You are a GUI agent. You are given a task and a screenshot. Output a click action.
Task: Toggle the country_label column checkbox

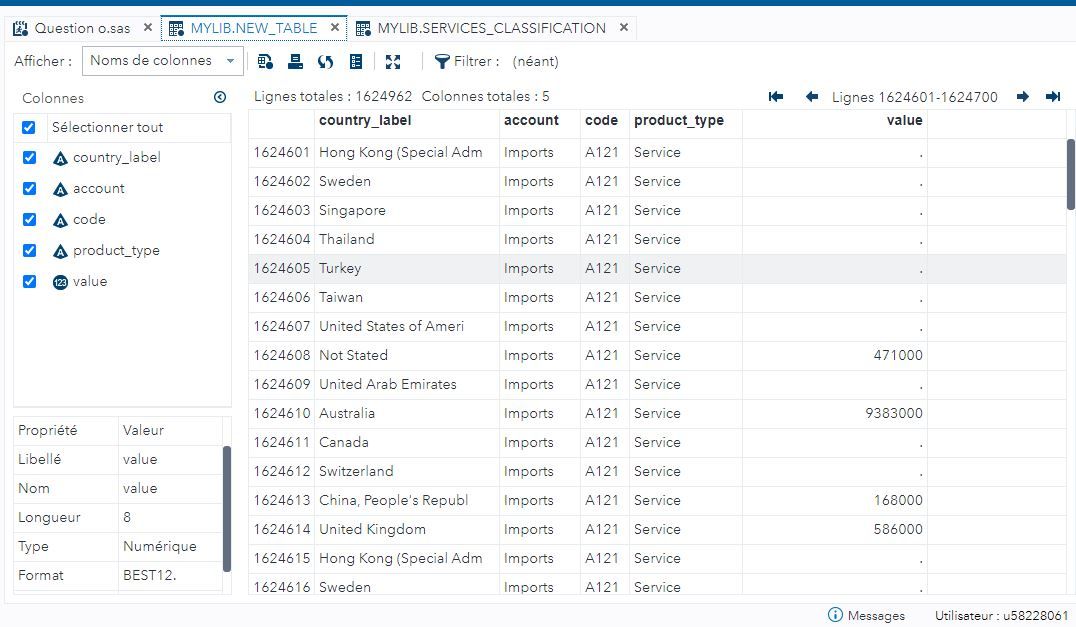pos(28,157)
